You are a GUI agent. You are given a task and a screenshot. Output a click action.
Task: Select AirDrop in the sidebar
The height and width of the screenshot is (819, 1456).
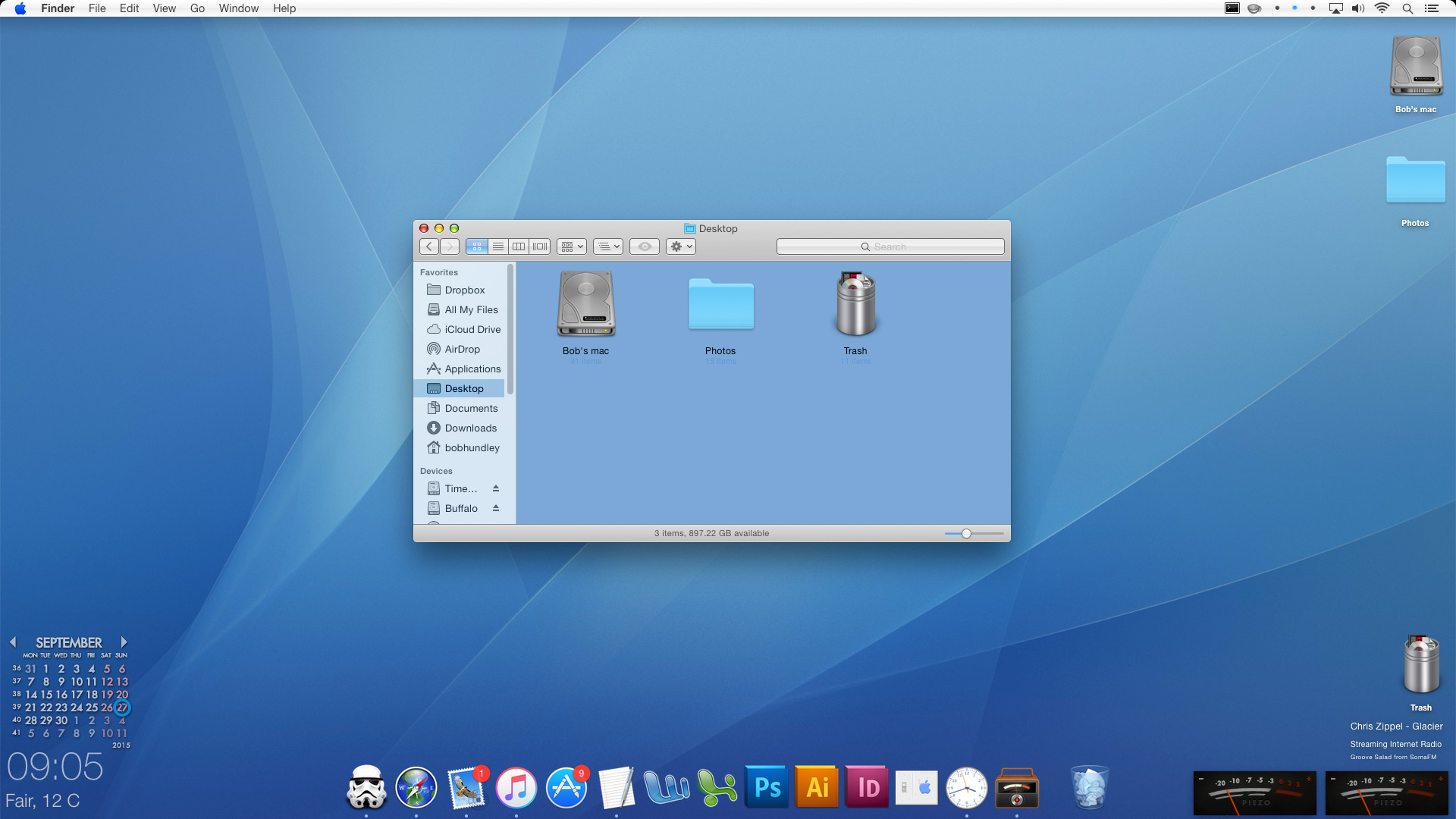pos(460,349)
